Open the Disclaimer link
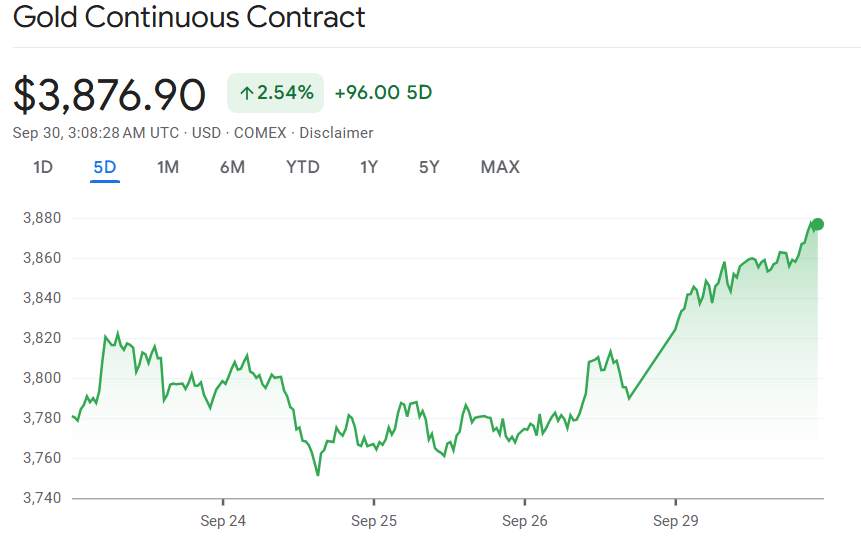 (x=336, y=133)
